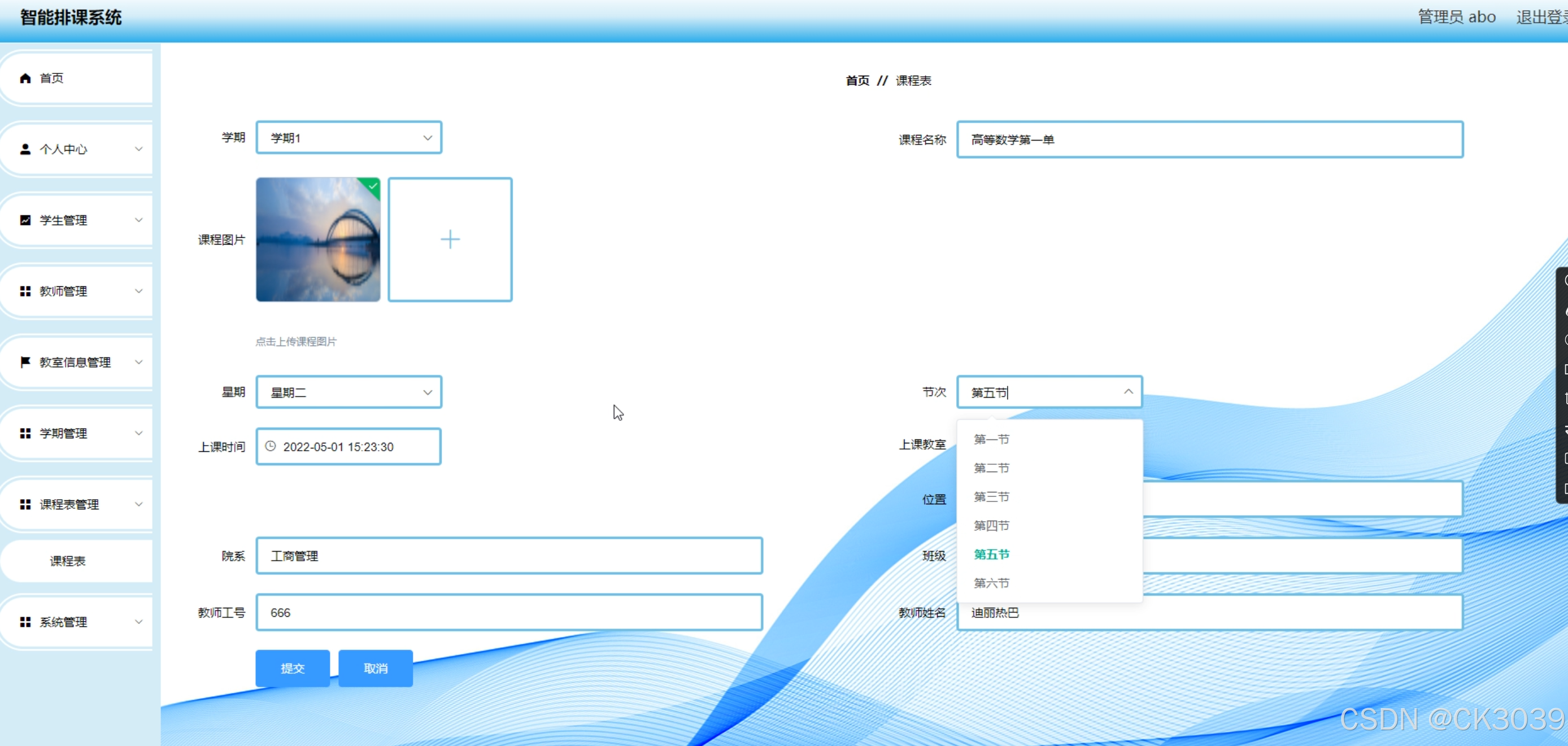Click the 课程名称 input field

point(1209,139)
